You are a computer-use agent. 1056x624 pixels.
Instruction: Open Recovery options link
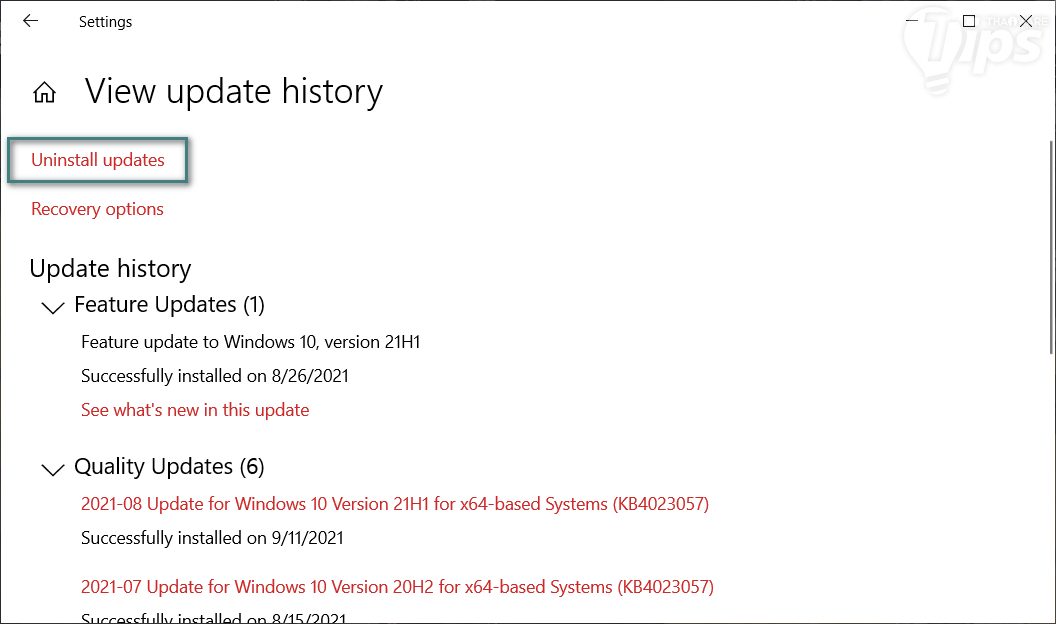97,209
